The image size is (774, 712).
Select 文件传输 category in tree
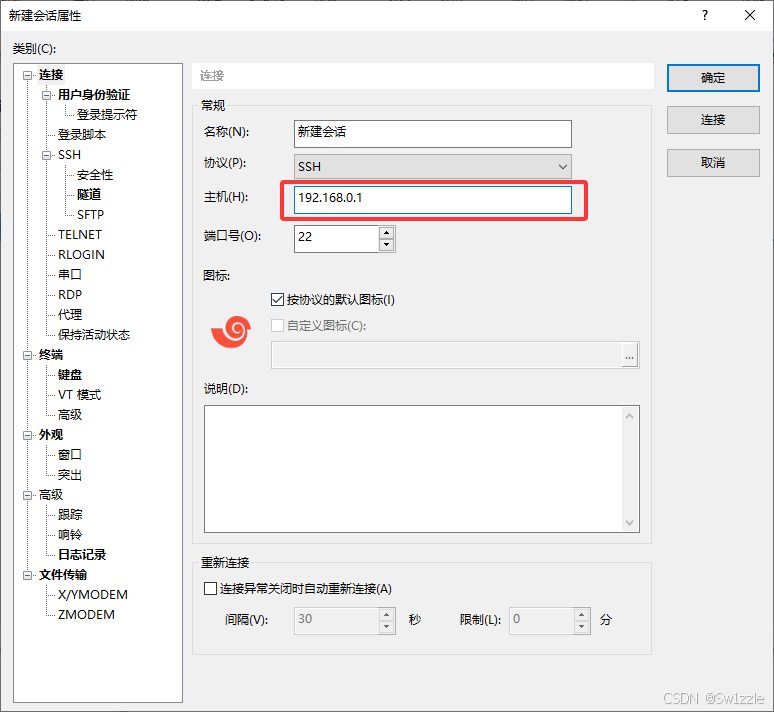point(63,575)
